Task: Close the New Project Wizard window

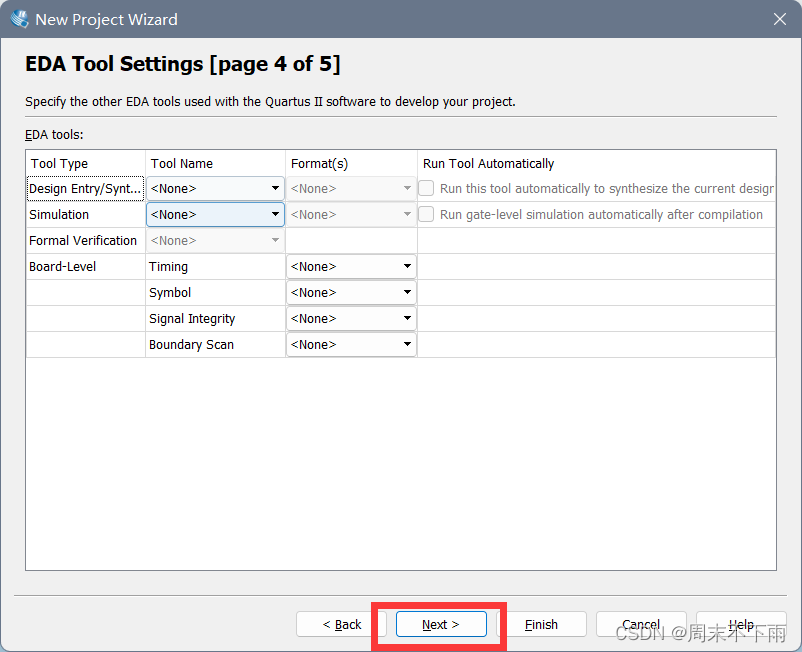Action: (779, 19)
